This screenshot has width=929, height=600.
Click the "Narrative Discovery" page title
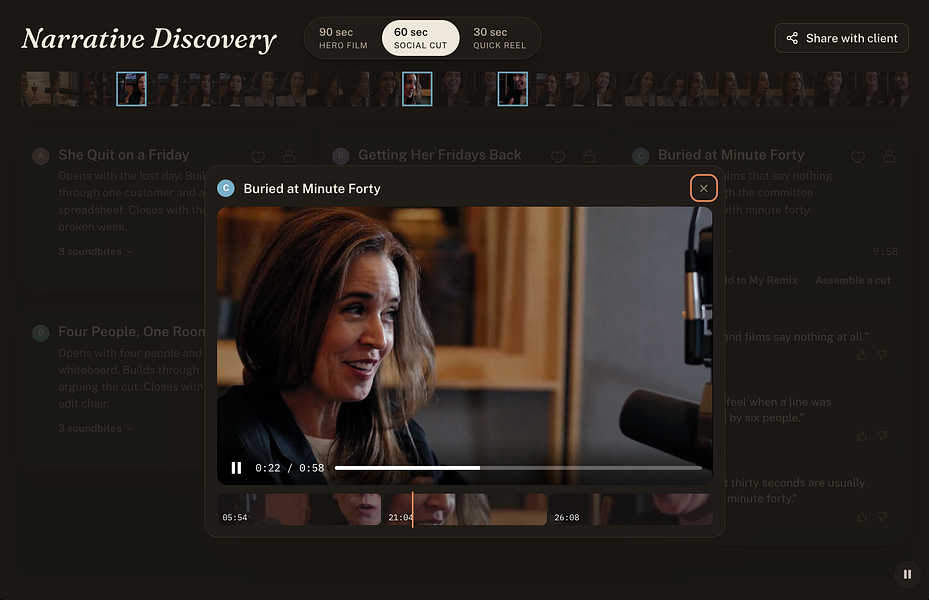click(x=149, y=39)
